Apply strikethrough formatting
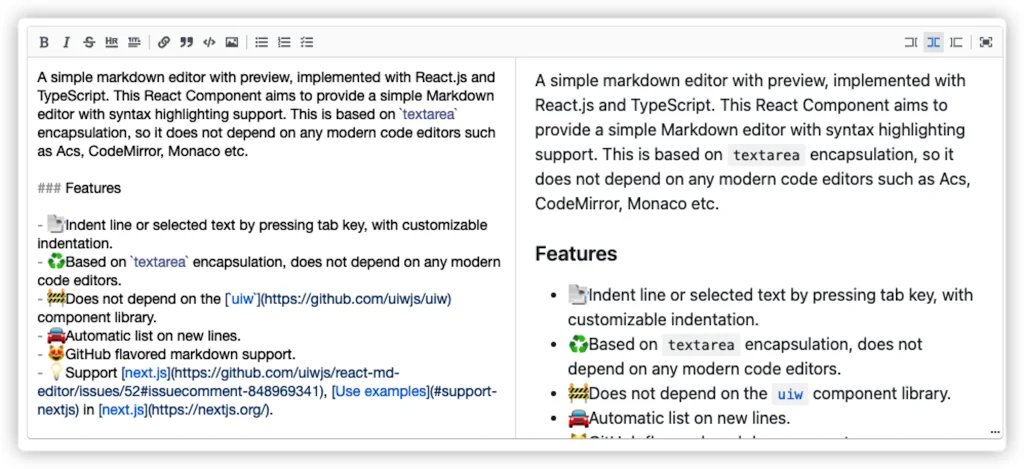This screenshot has height=469, width=1024. (89, 42)
